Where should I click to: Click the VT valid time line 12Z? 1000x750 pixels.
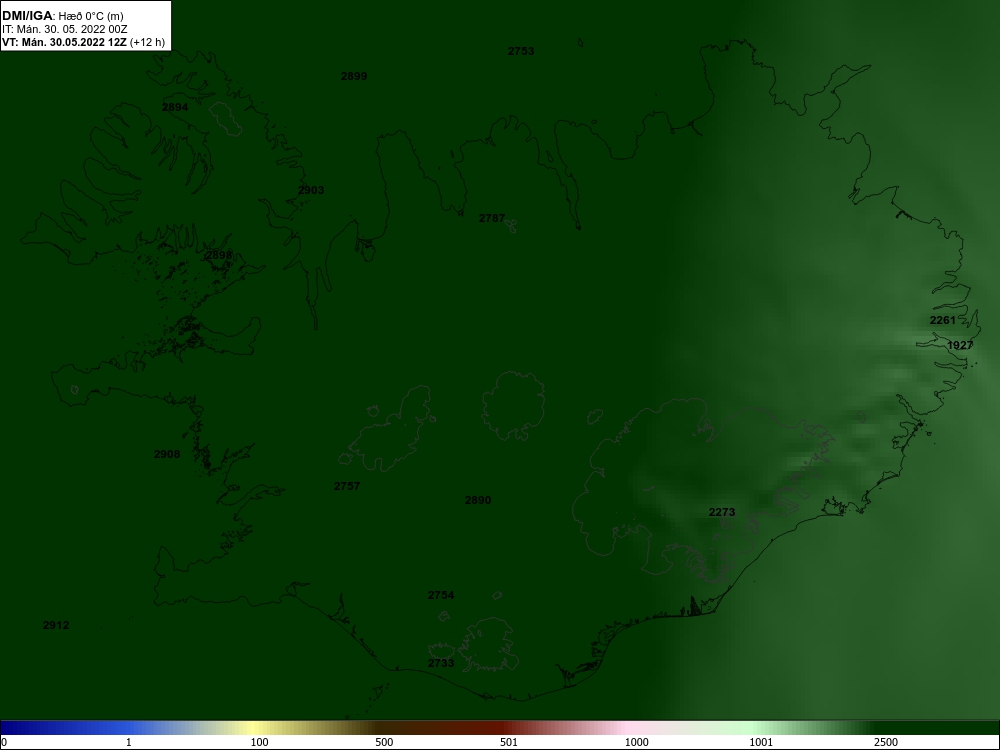pos(83,43)
